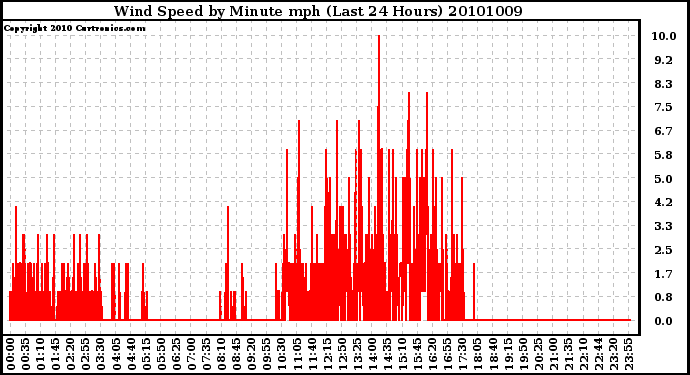Click the 7.5 y-axis label
The image size is (690, 375).
coord(664,107)
